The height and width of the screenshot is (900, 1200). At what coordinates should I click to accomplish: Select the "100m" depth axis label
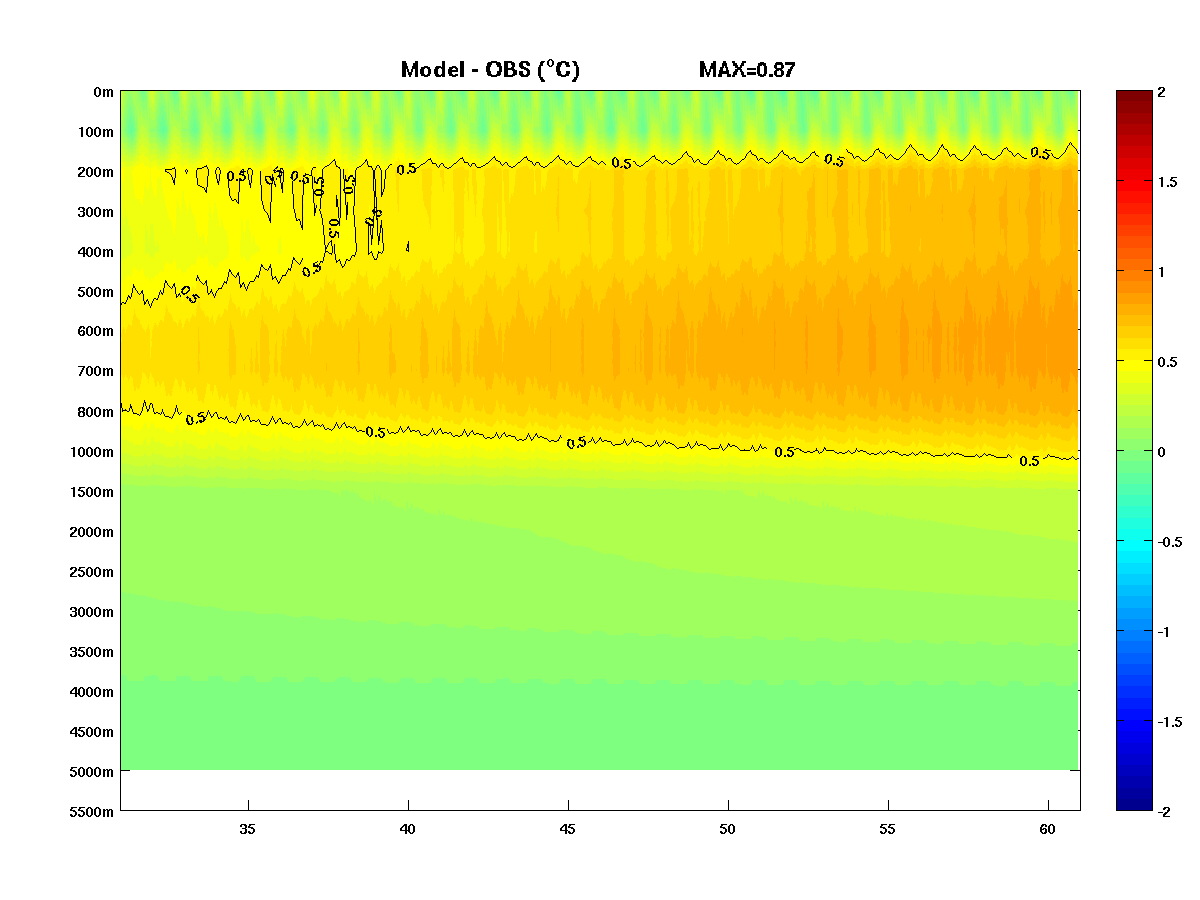tap(96, 132)
